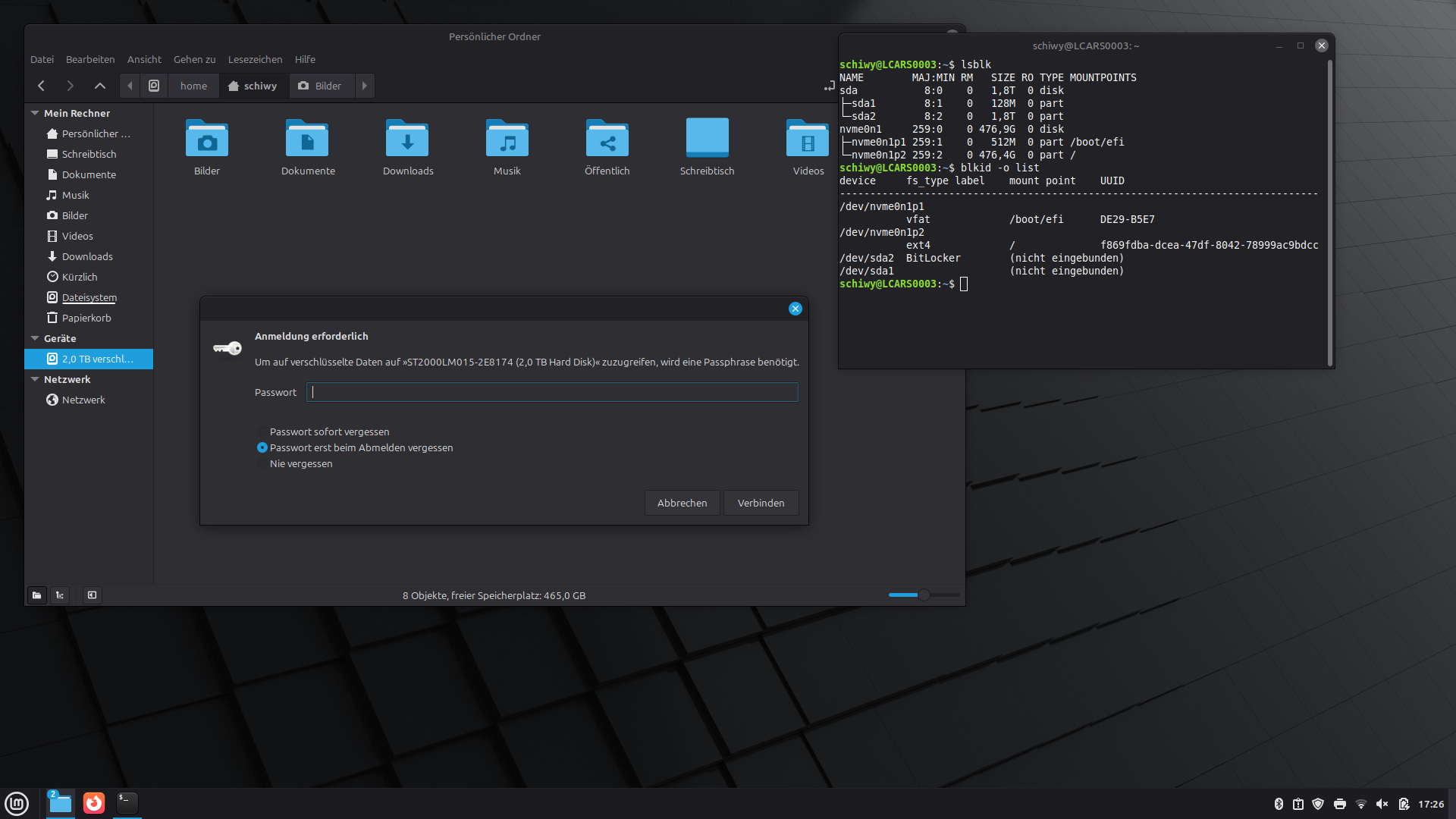This screenshot has width=1456, height=819.
Task: Open the Downloads folder icon
Action: tap(407, 140)
